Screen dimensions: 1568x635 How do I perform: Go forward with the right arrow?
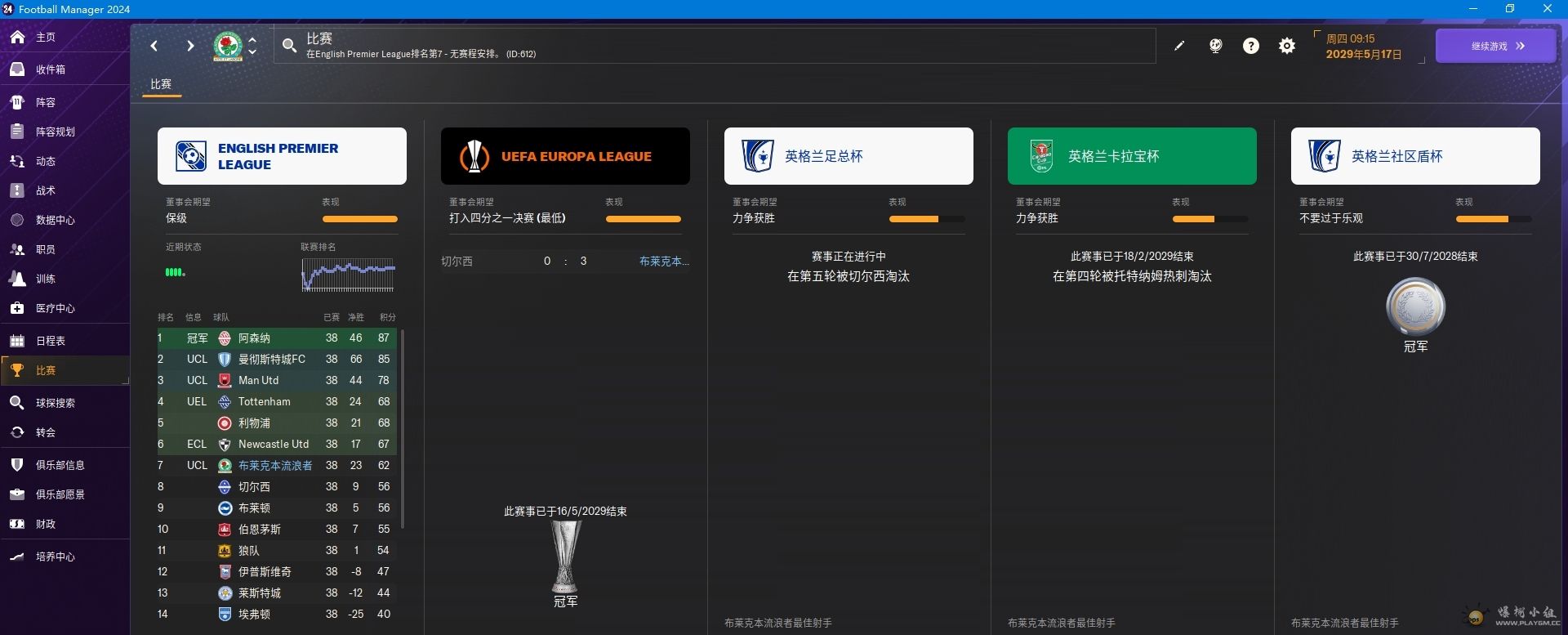[190, 46]
